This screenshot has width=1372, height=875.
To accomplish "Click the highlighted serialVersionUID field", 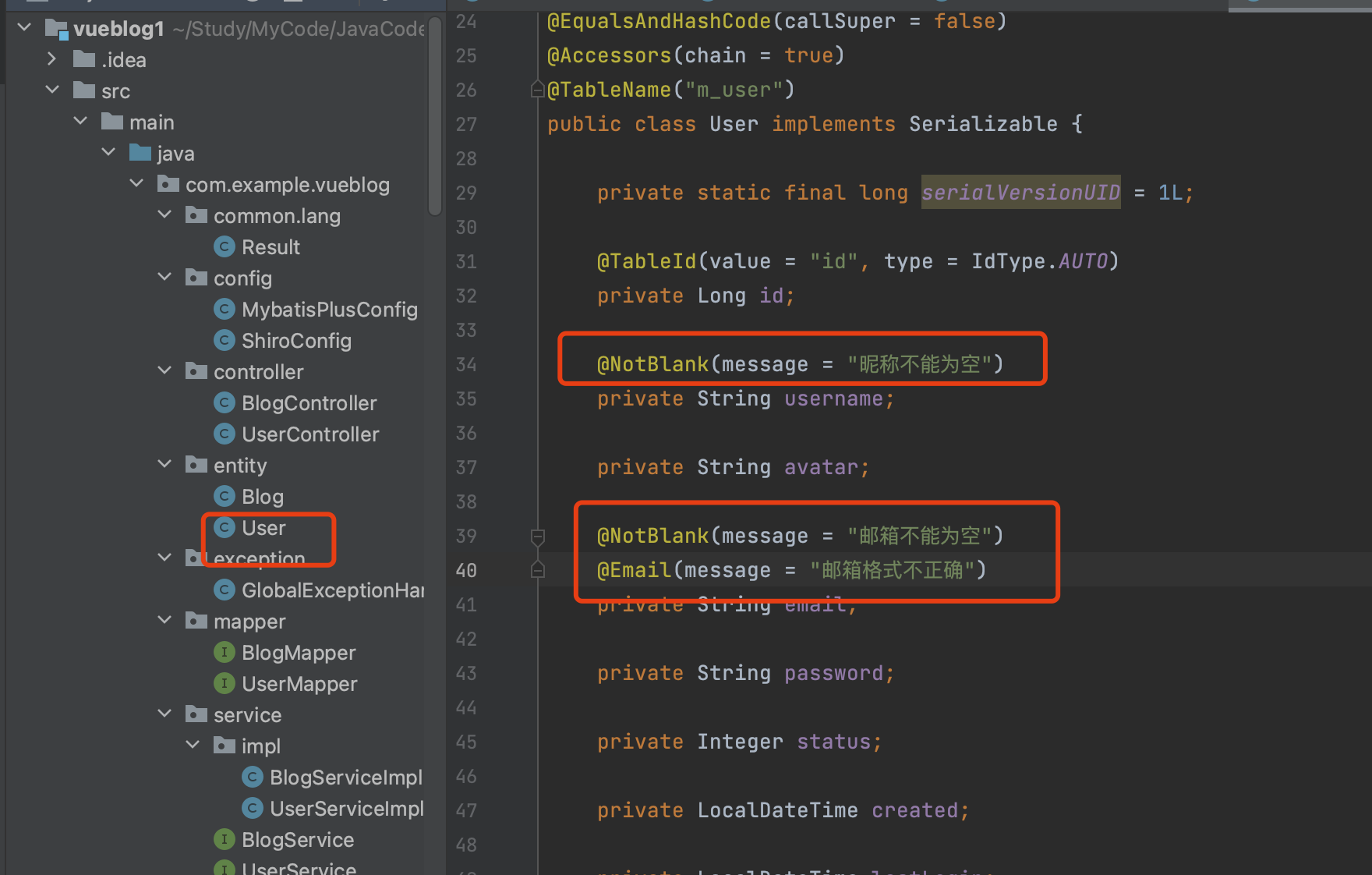I will click(x=1020, y=193).
